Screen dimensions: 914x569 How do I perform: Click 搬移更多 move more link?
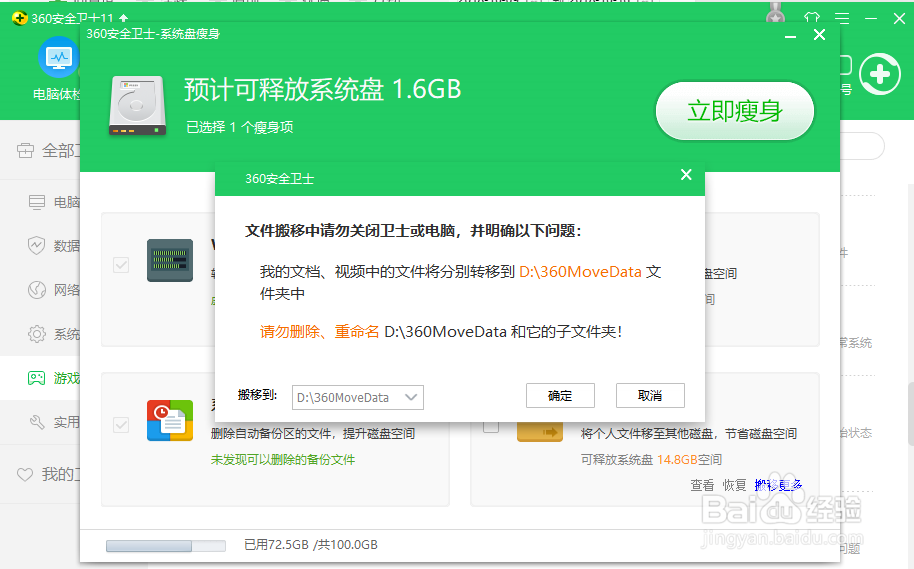(x=778, y=485)
